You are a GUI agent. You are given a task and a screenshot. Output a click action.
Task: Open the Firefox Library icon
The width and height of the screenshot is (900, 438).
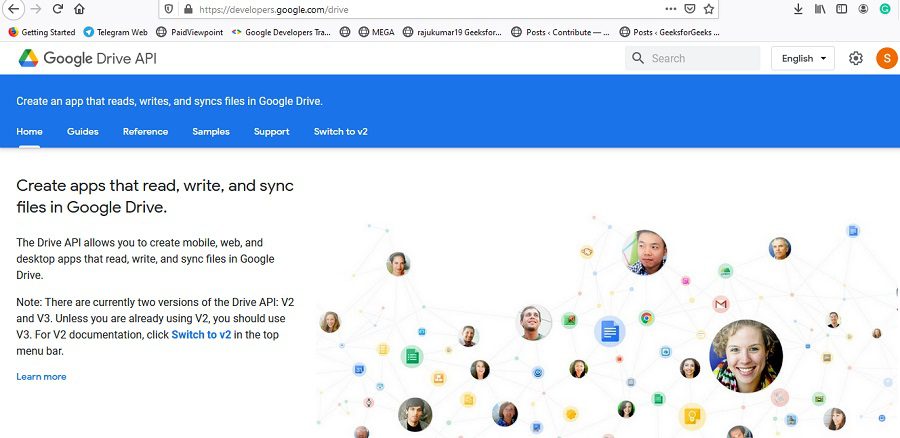820,9
